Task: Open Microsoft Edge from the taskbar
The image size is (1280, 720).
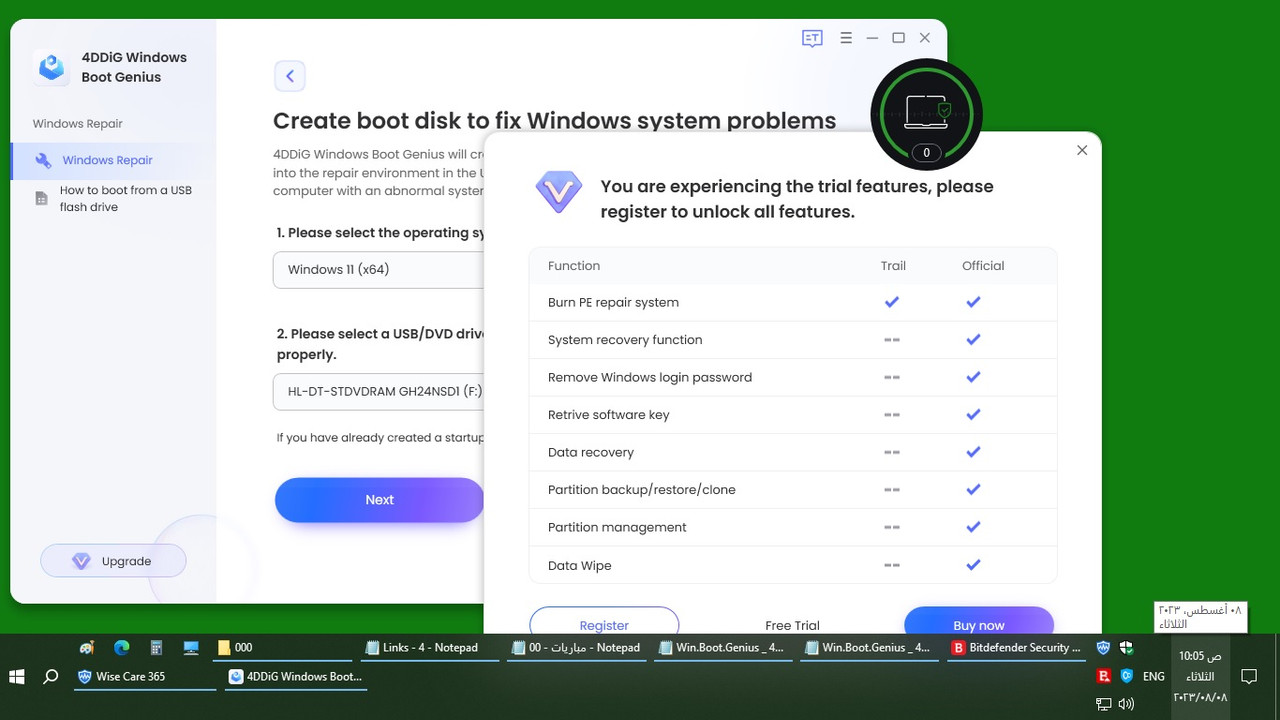Action: pos(122,648)
